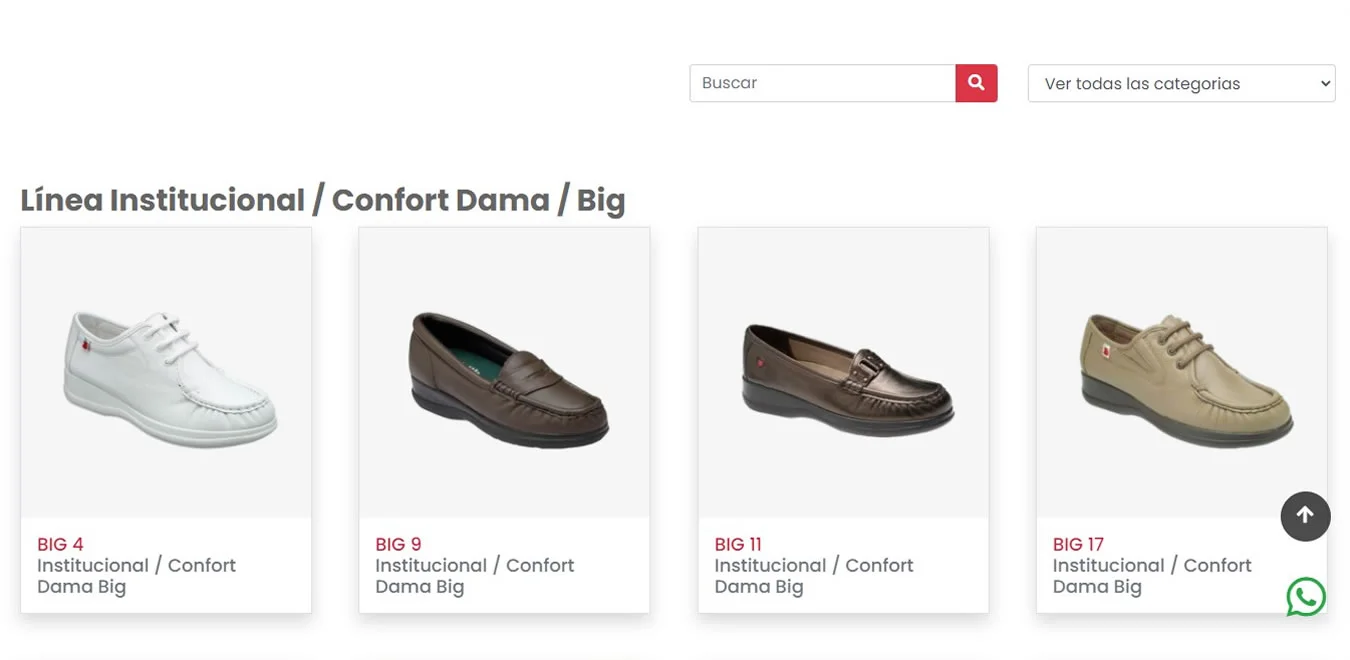
Task: Click category text under BIG 11
Action: [813, 576]
